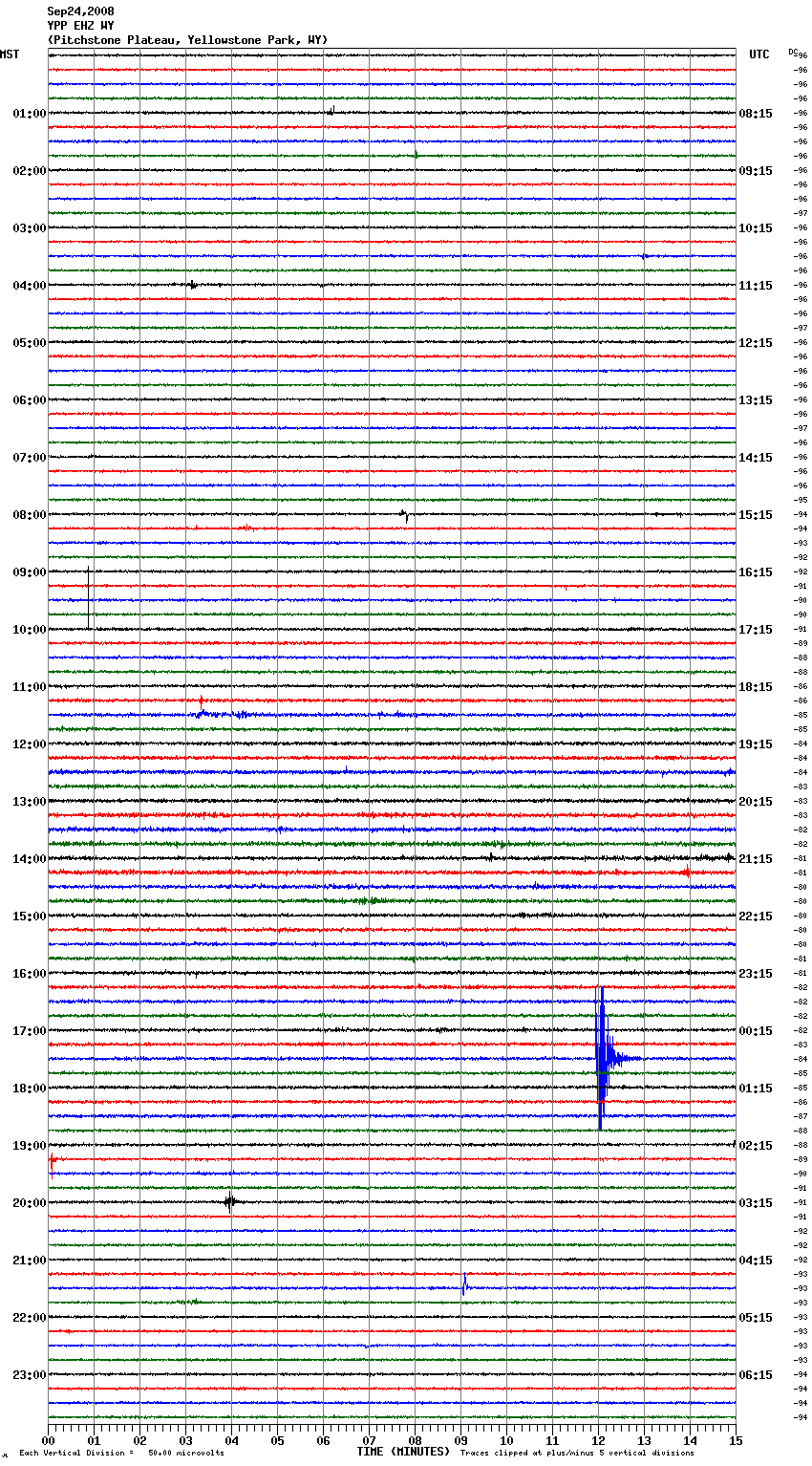Screen dimensions: 812x1466
Task: Click the 08:15 UTC row label
Action: point(756,114)
